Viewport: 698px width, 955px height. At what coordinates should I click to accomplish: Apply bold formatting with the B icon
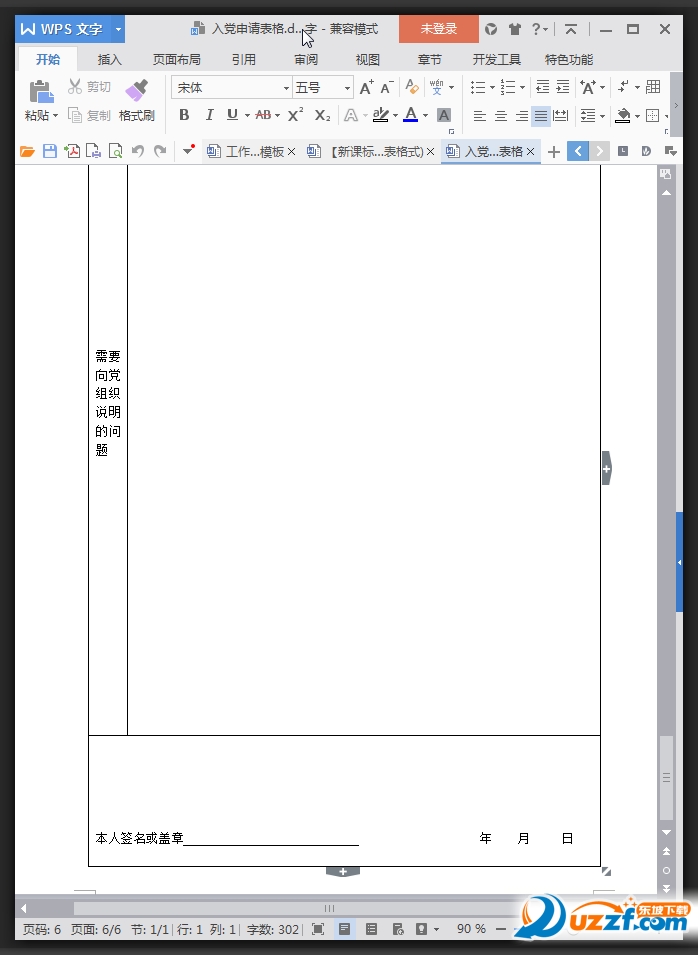pos(184,115)
